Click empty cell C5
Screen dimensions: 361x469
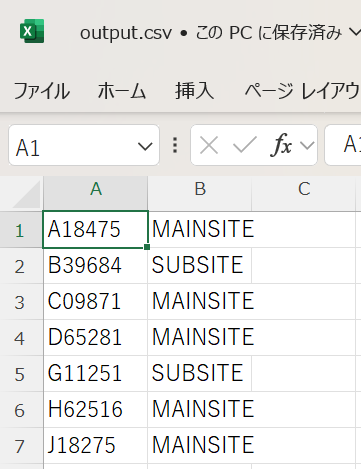(304, 374)
